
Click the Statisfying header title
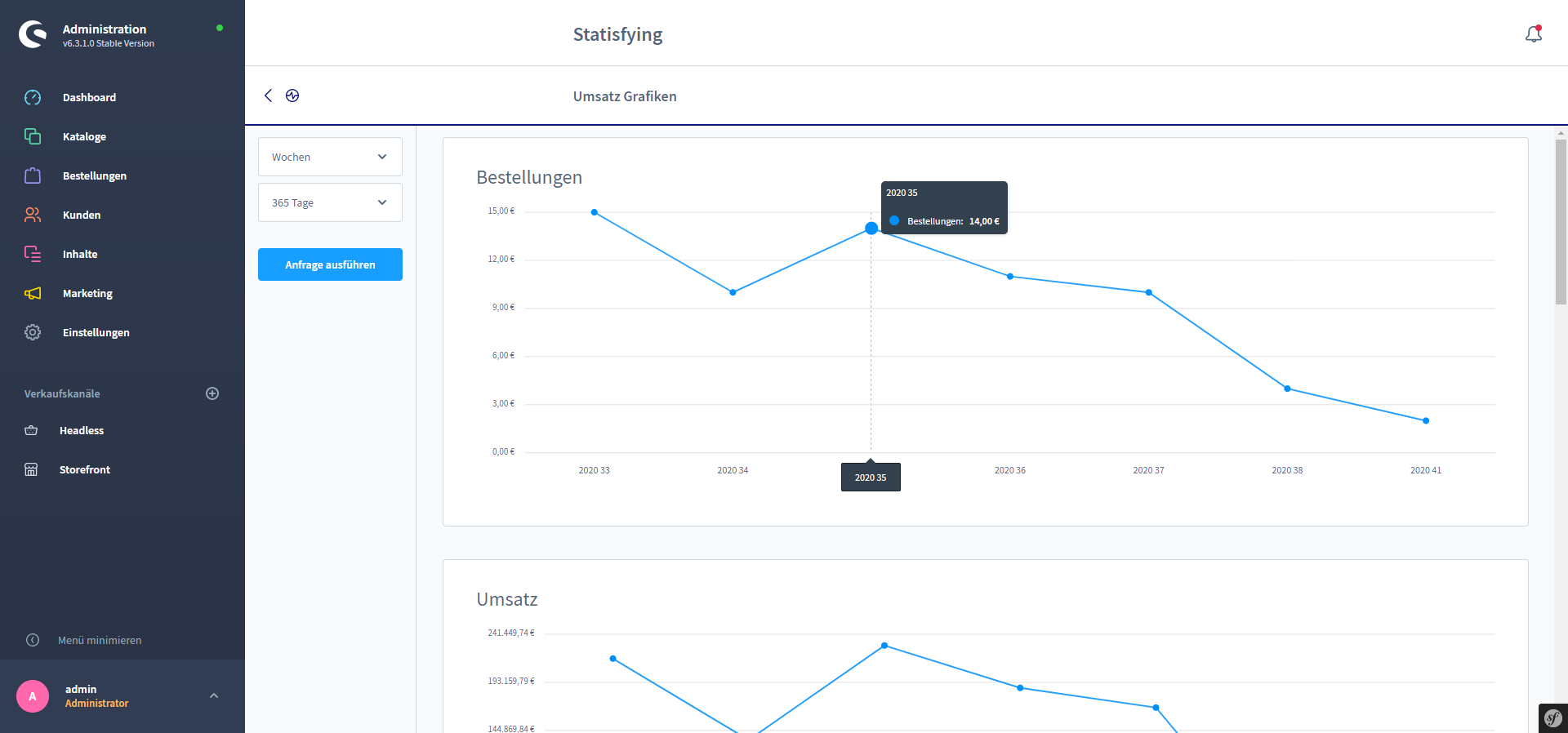(617, 34)
